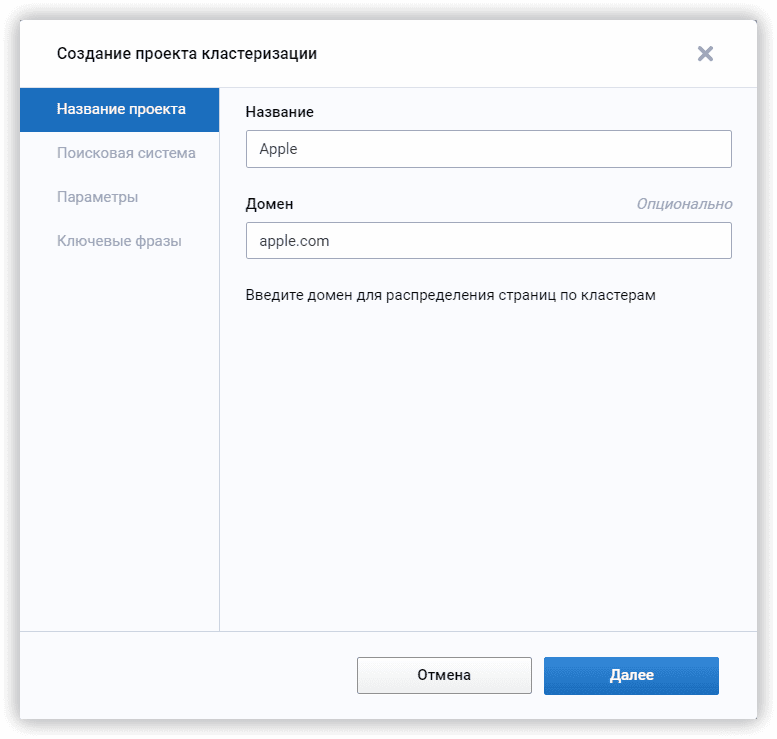Switch to the Ключевые фразы step
777x739 pixels.
pos(119,241)
